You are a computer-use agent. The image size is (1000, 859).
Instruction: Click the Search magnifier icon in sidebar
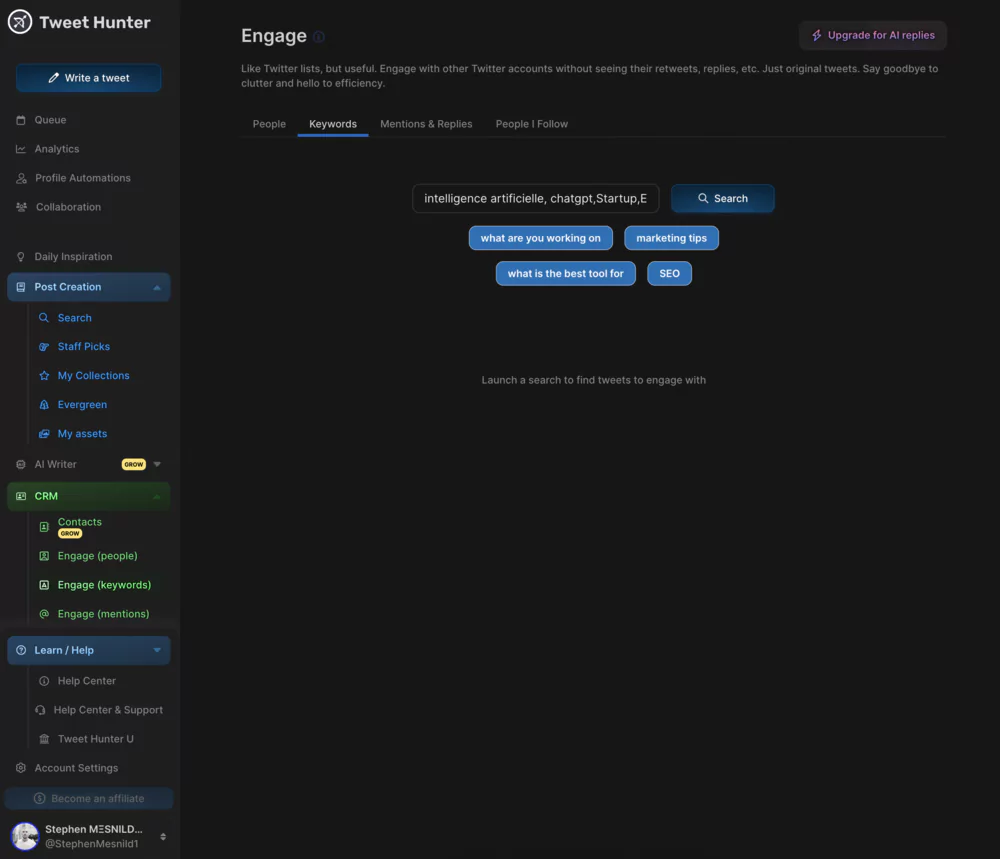(x=44, y=318)
